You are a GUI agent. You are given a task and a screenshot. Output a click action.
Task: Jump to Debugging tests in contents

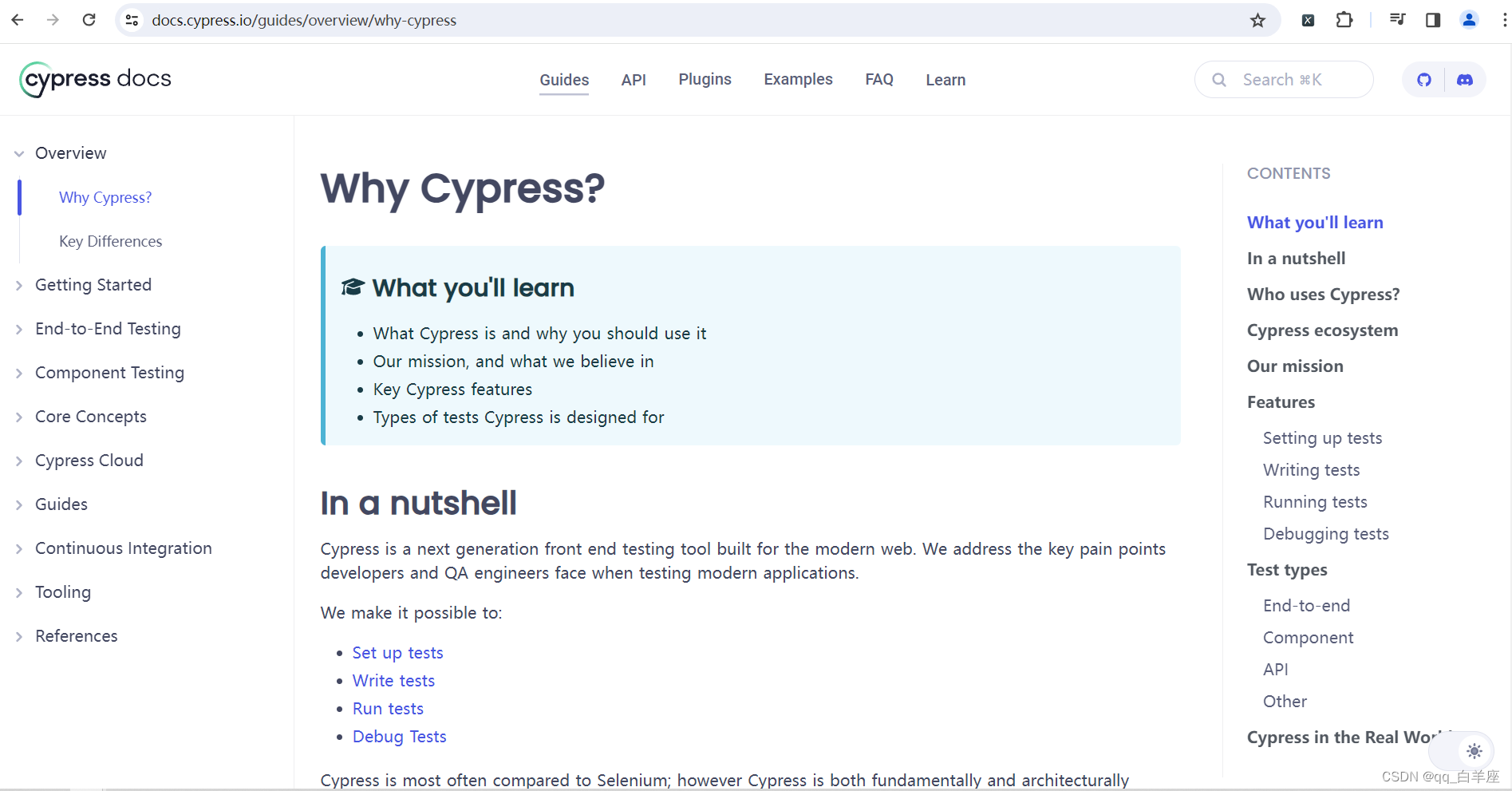pos(1325,534)
